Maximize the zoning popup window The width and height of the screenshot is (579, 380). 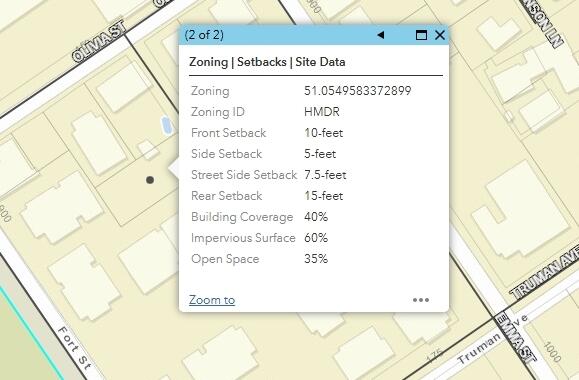(x=421, y=35)
